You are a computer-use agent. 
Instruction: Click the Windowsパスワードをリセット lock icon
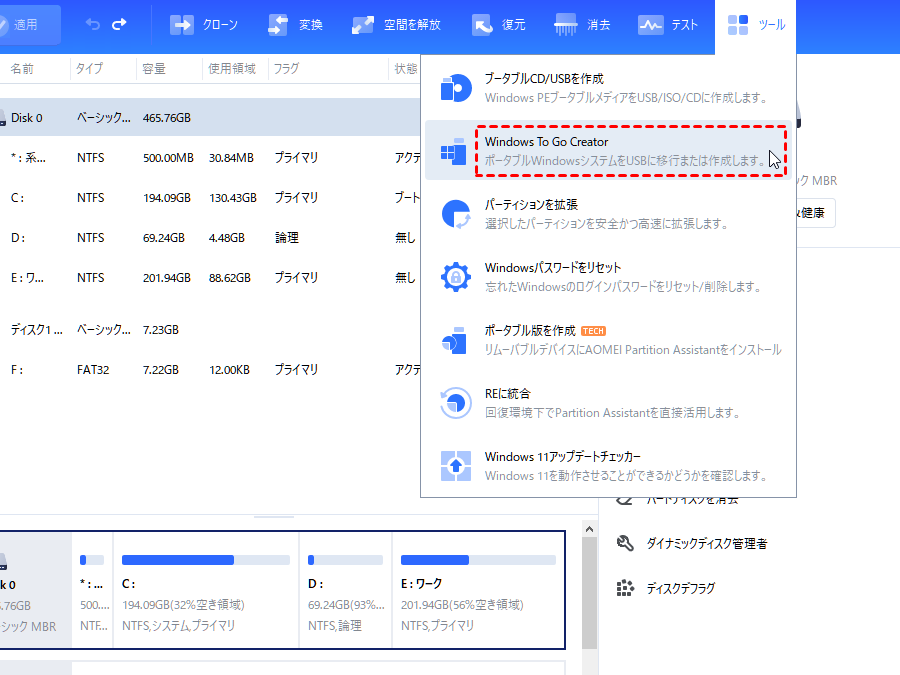pos(456,277)
